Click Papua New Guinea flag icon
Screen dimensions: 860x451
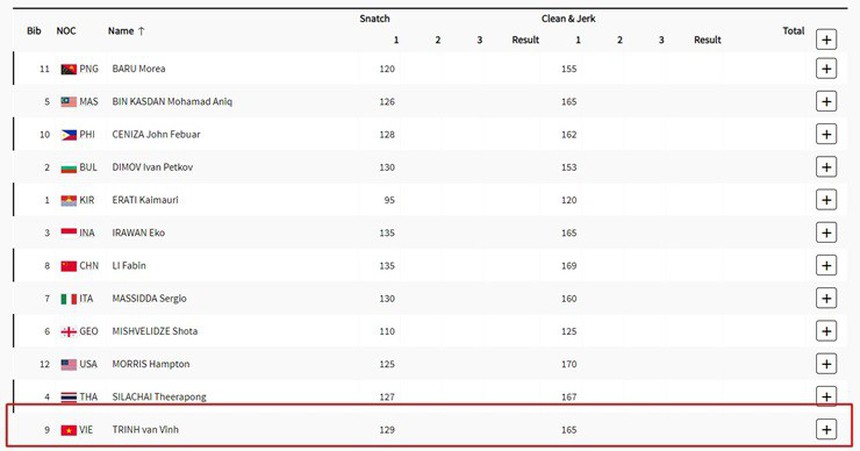tap(68, 69)
